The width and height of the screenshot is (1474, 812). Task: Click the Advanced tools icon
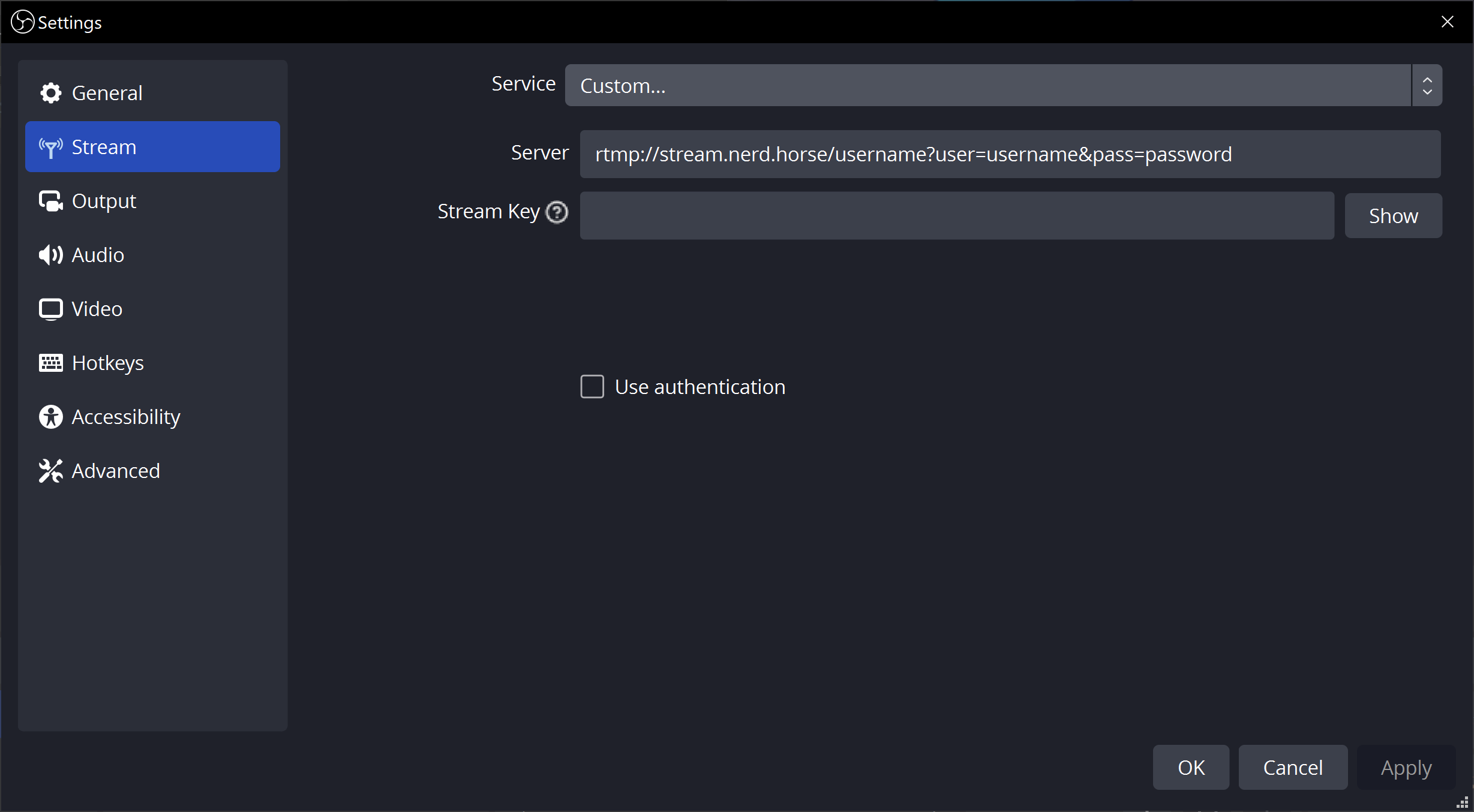click(x=51, y=471)
